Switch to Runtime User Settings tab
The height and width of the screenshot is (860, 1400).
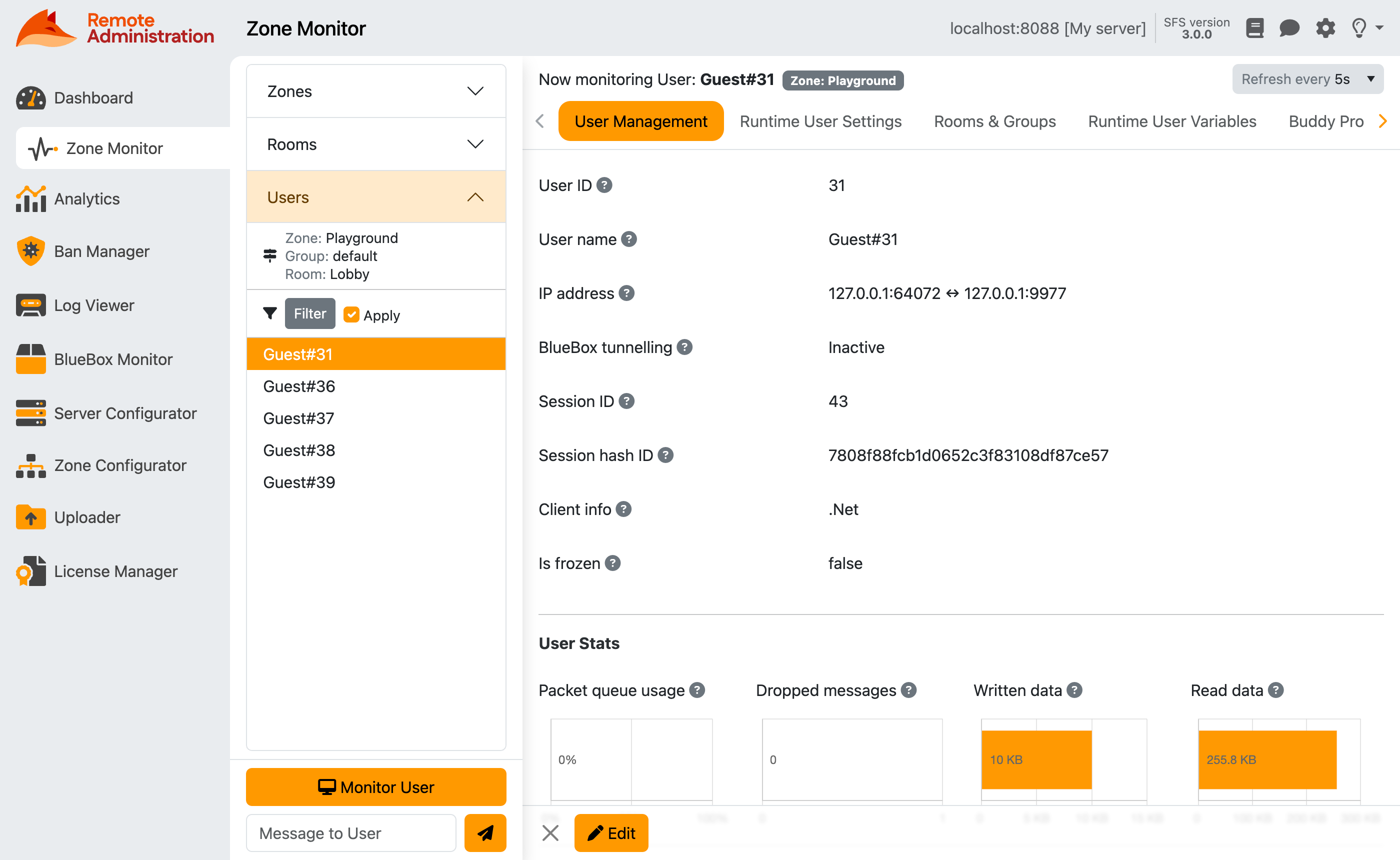820,121
